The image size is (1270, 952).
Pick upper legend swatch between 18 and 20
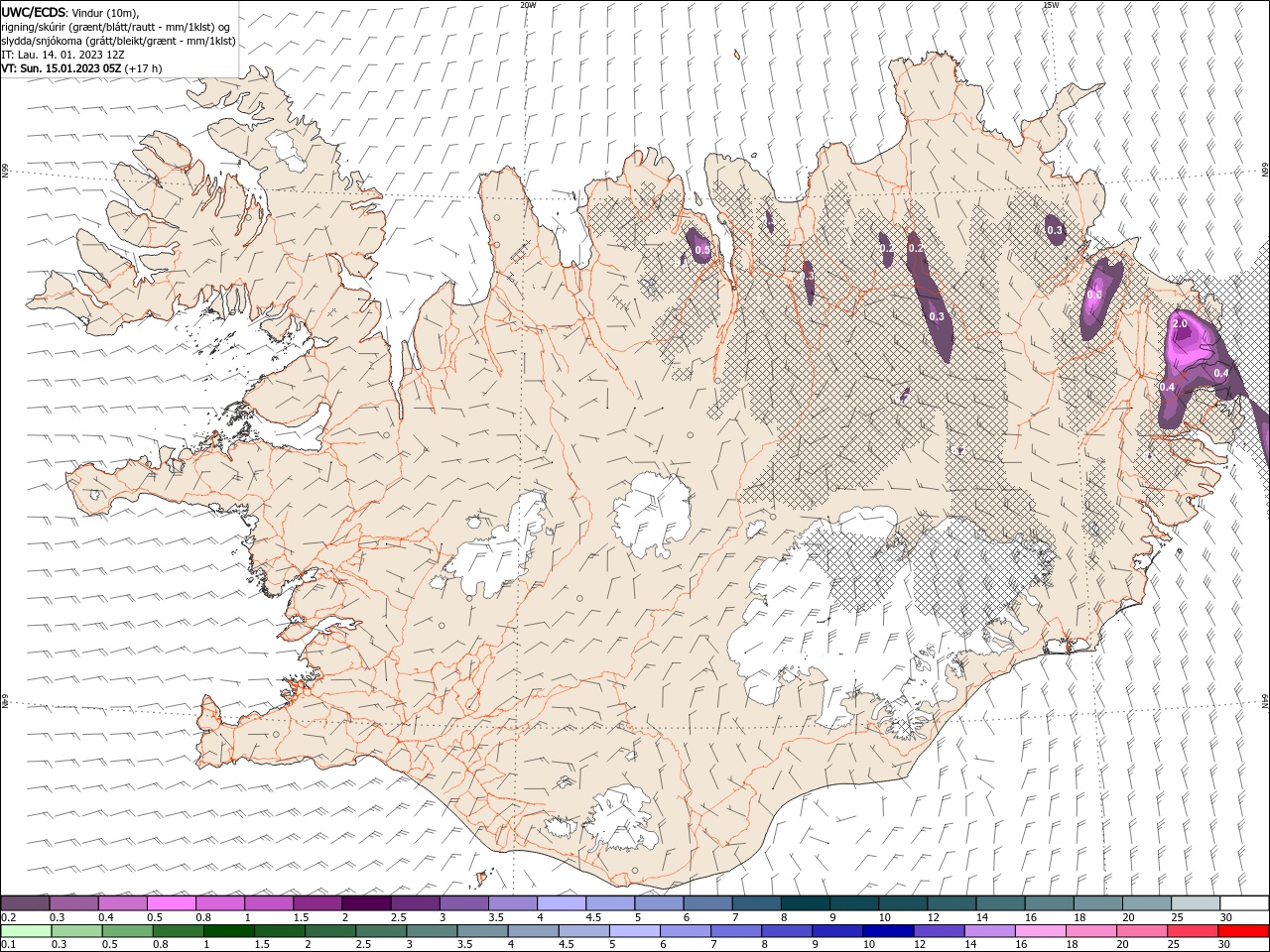tap(1098, 902)
